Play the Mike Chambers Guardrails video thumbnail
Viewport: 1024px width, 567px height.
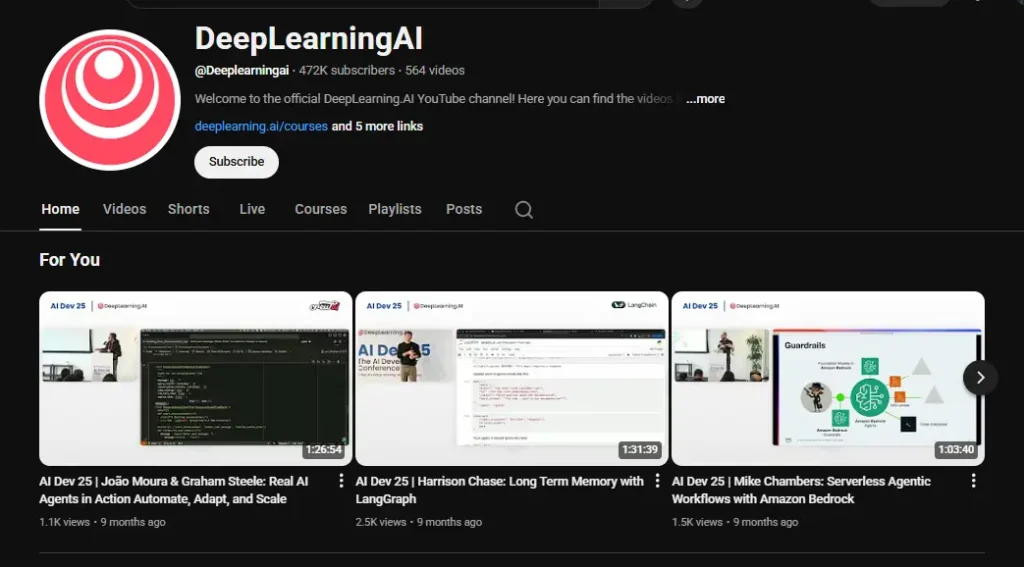[x=828, y=378]
